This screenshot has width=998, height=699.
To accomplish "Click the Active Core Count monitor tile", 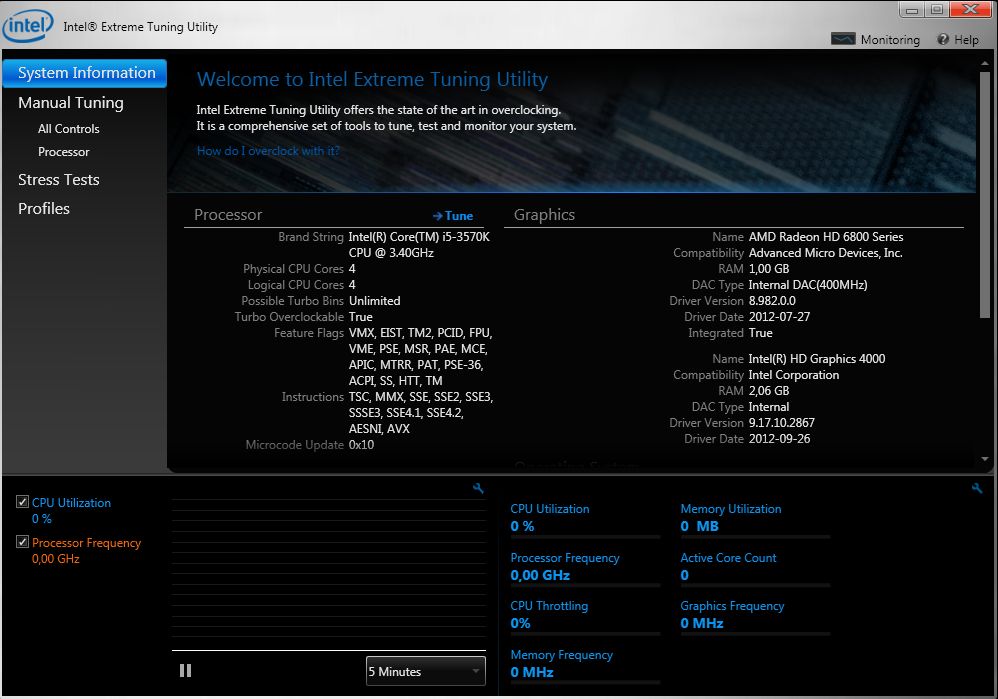I will (755, 567).
